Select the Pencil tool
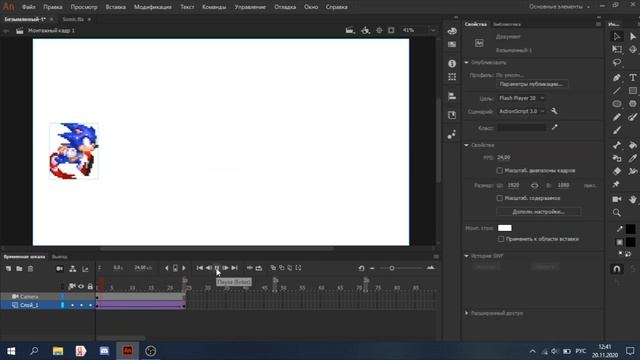Image resolution: width=640 pixels, height=360 pixels. click(617, 117)
